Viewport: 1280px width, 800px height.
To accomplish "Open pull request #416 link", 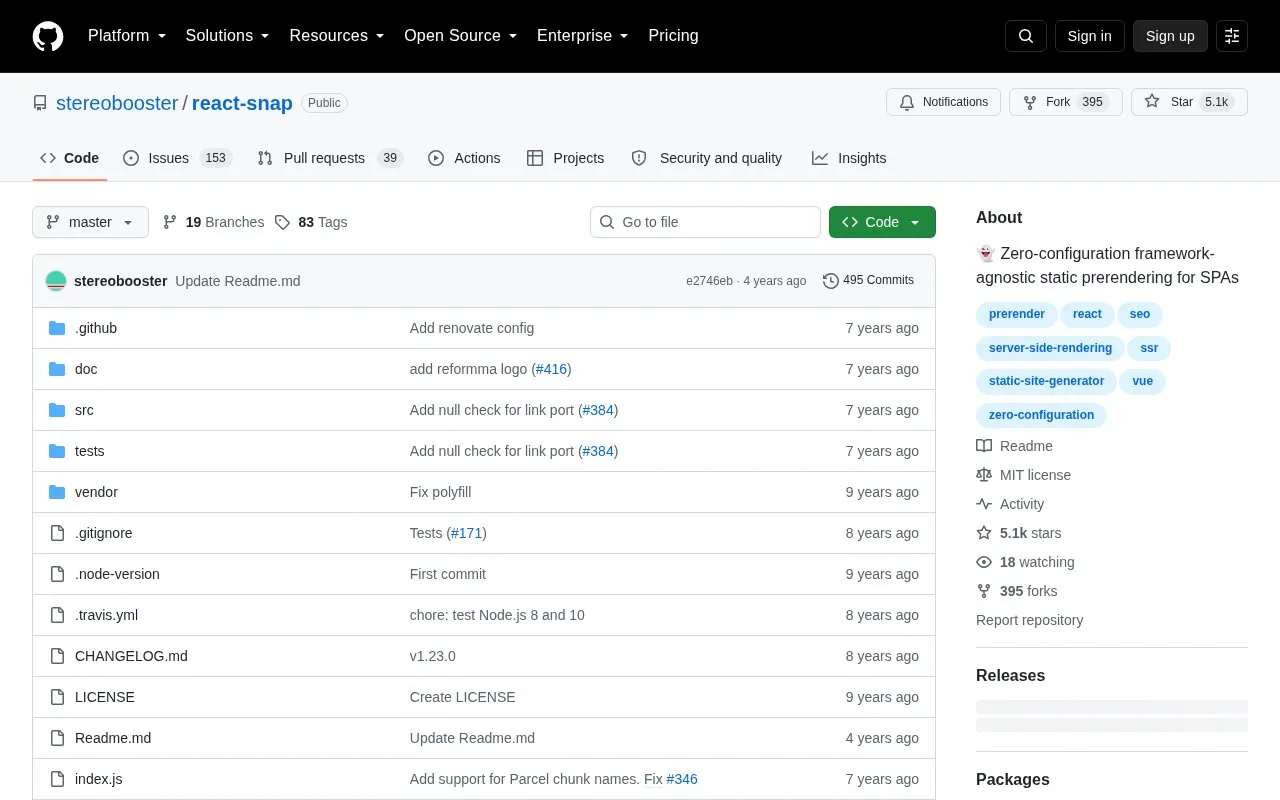I will click(x=551, y=369).
